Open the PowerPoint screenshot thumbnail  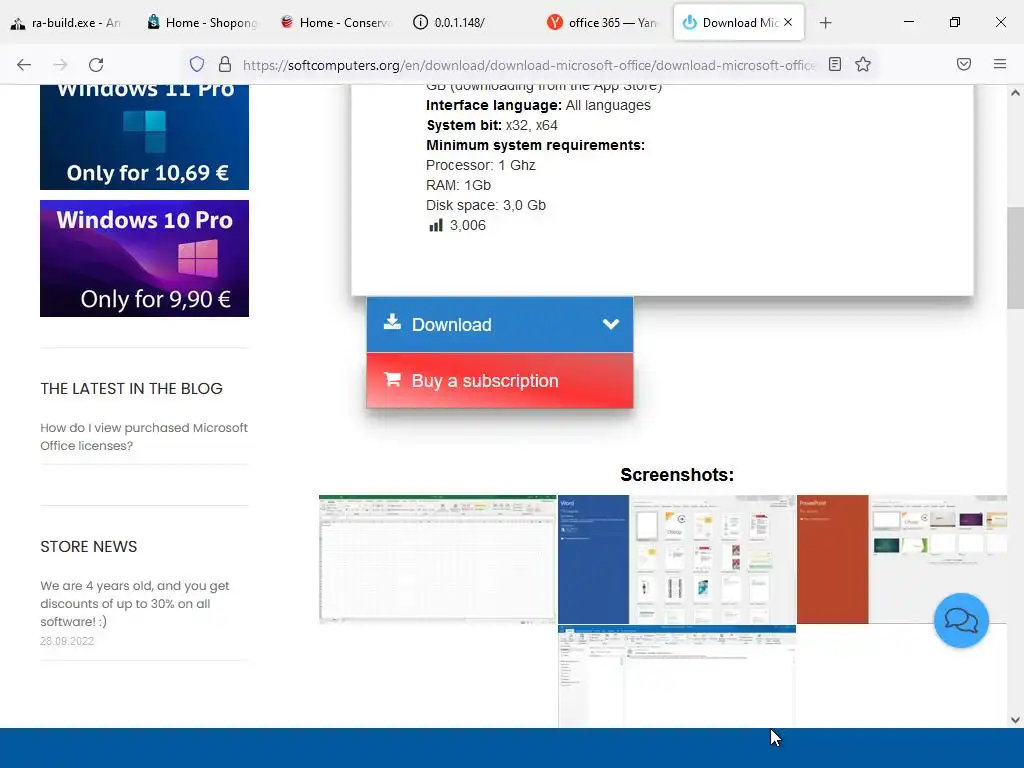tap(902, 560)
